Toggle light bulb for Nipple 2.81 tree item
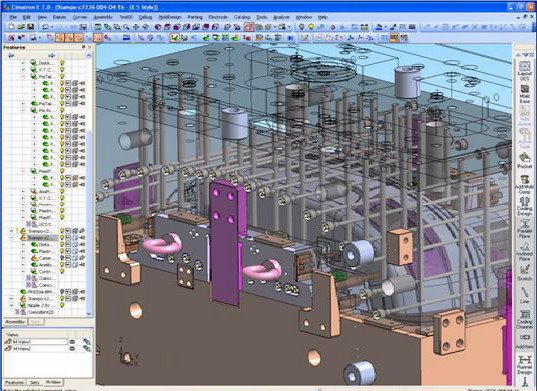The image size is (537, 391). [x=62, y=305]
